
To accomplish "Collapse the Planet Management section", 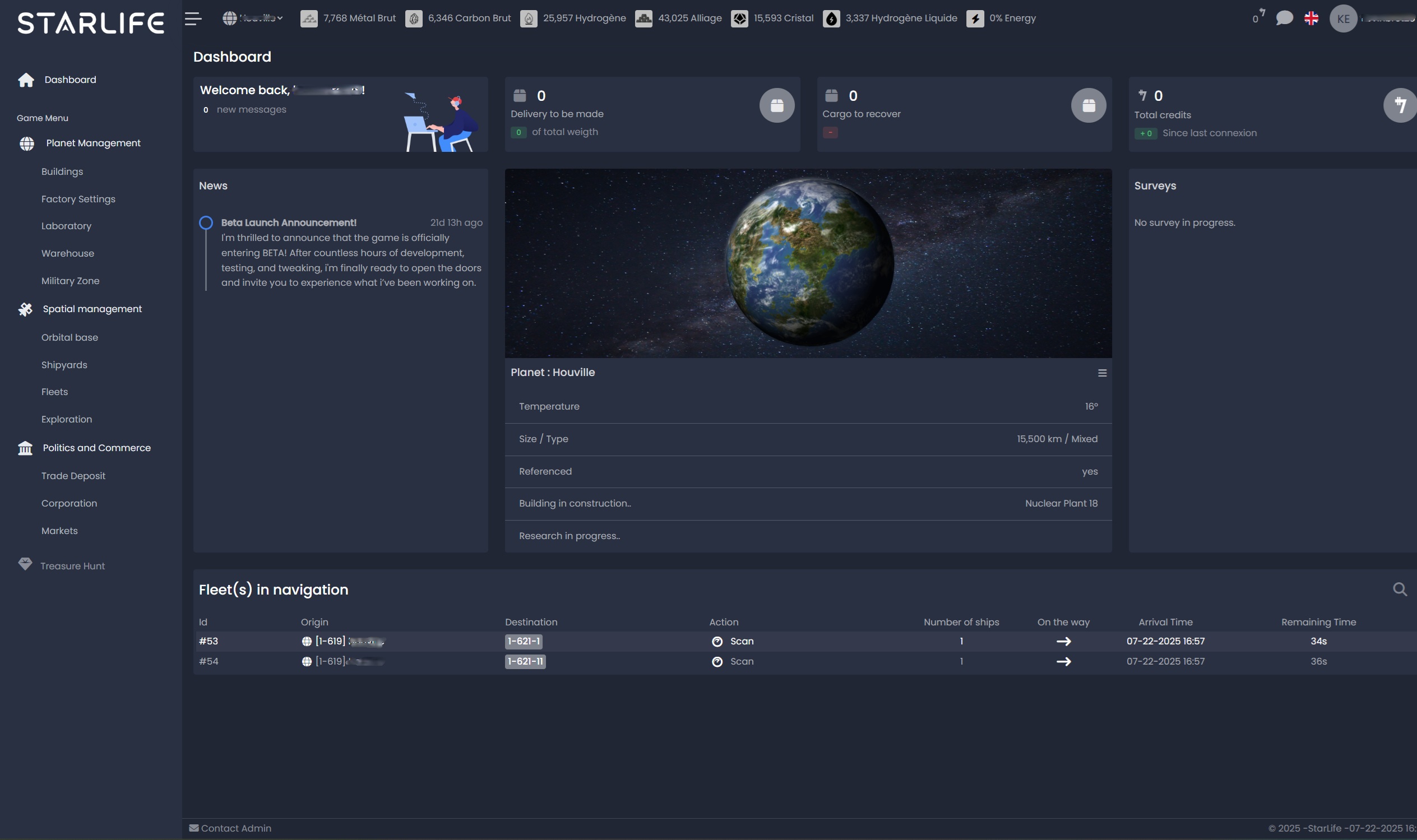I will click(94, 143).
